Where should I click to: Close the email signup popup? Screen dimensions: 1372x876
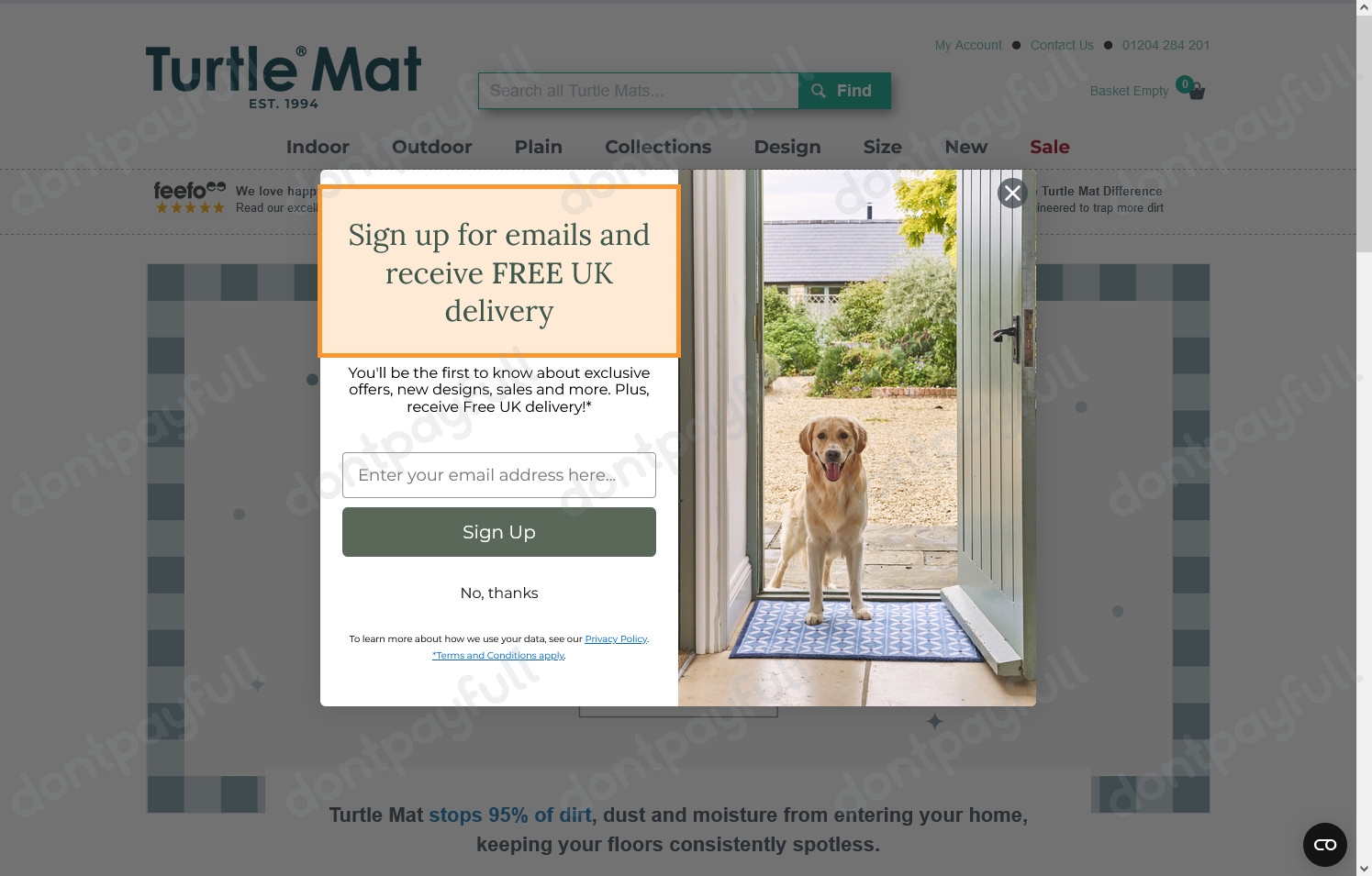[1011, 193]
